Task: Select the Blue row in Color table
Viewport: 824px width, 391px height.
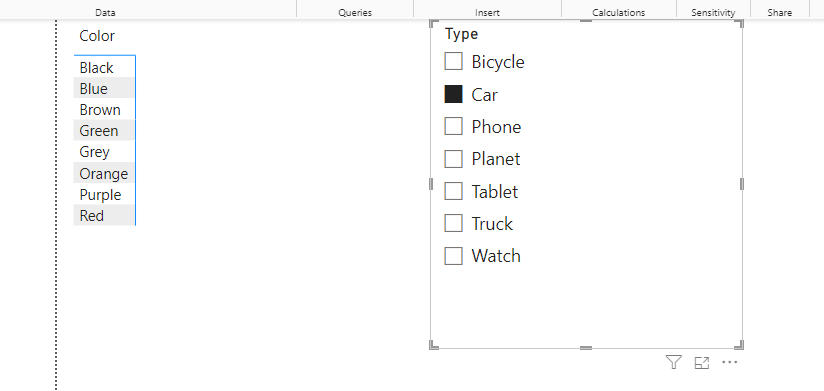Action: tap(105, 88)
